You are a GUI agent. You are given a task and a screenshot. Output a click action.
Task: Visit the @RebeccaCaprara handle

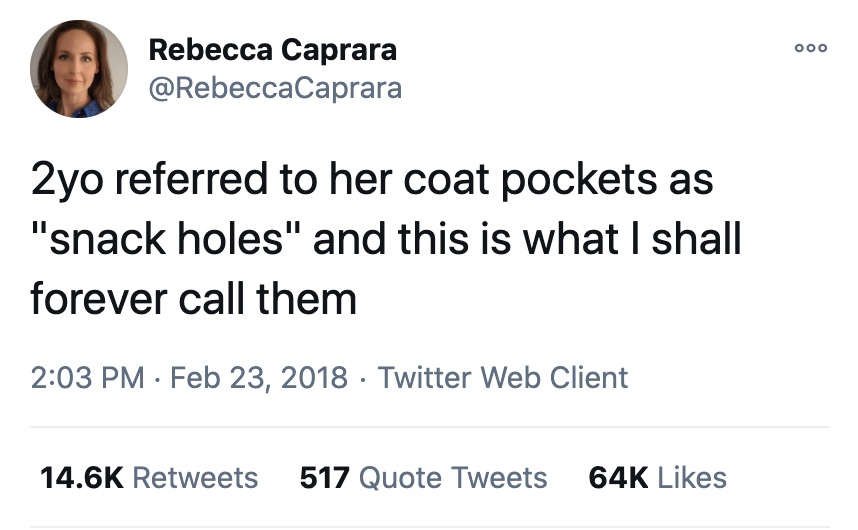tap(275, 88)
